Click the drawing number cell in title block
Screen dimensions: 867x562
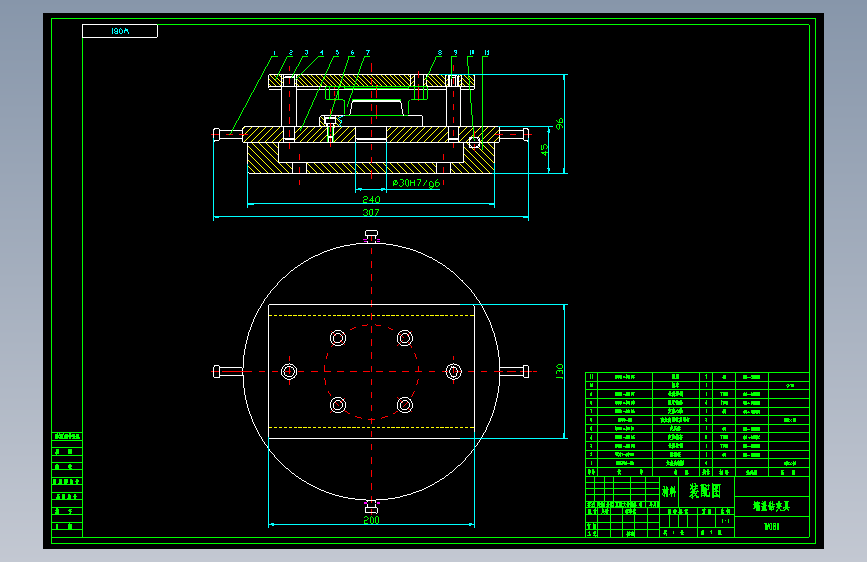(x=772, y=527)
